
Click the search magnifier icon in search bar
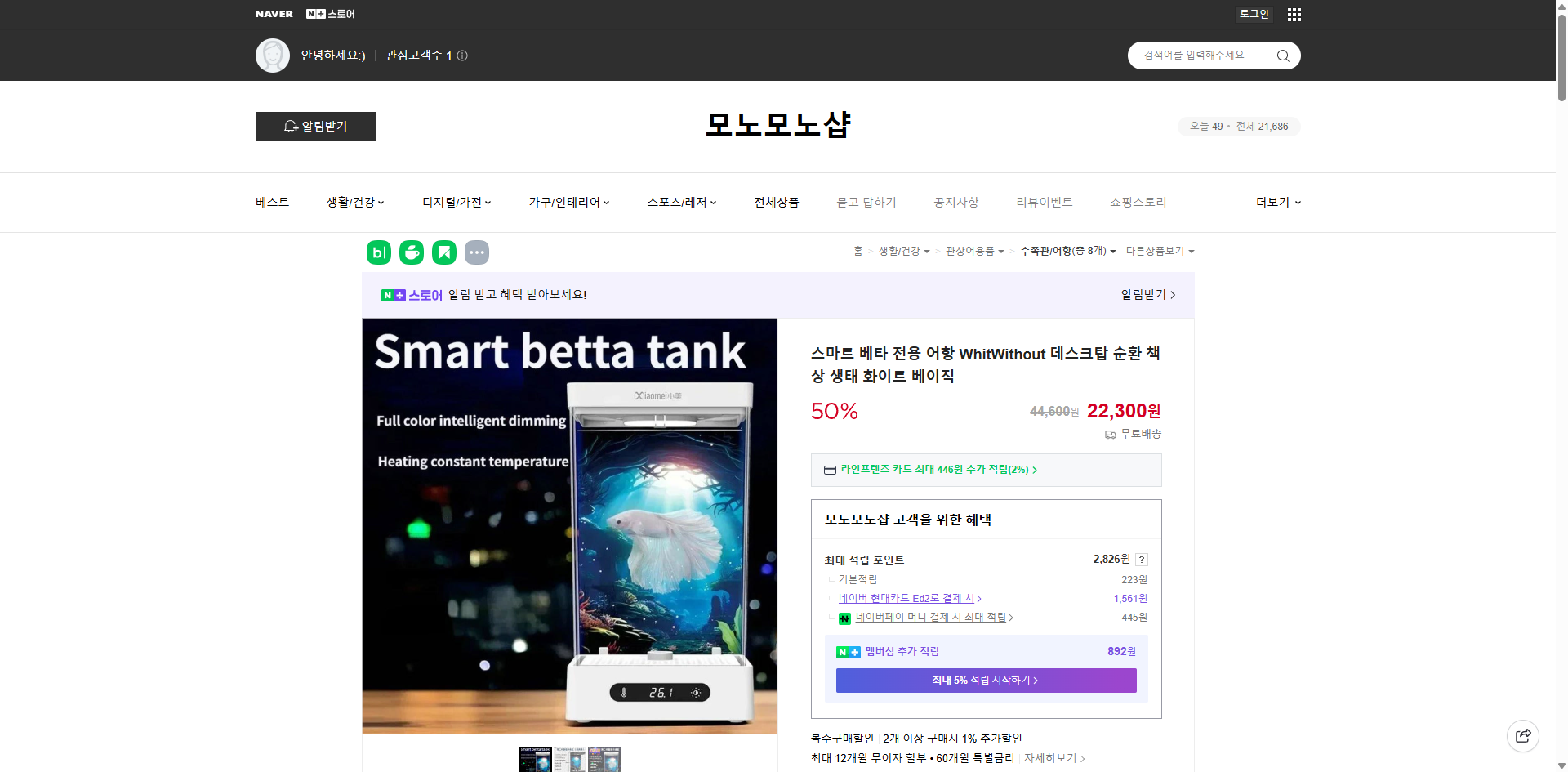tap(1282, 55)
